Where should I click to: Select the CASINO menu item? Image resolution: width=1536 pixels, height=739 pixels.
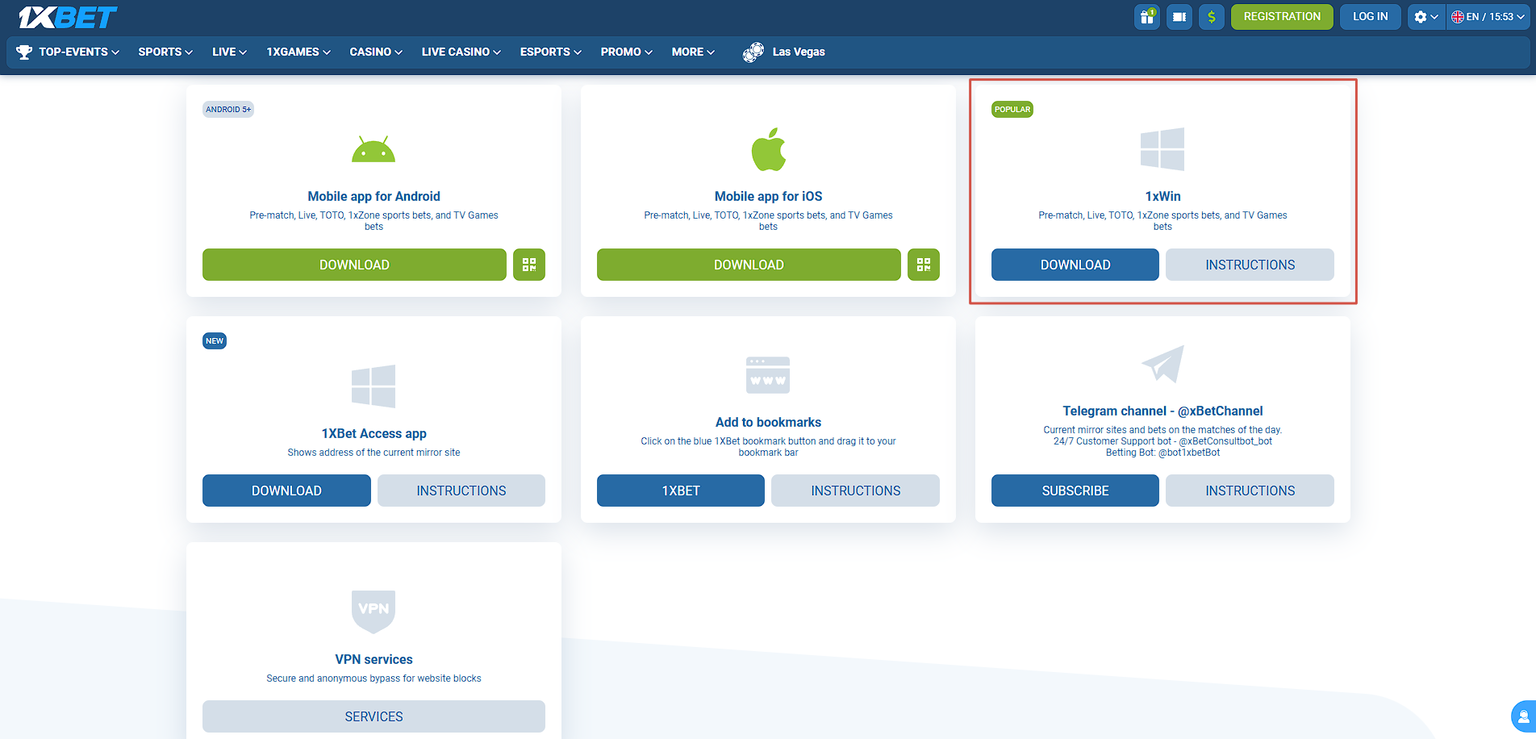pyautogui.click(x=374, y=51)
